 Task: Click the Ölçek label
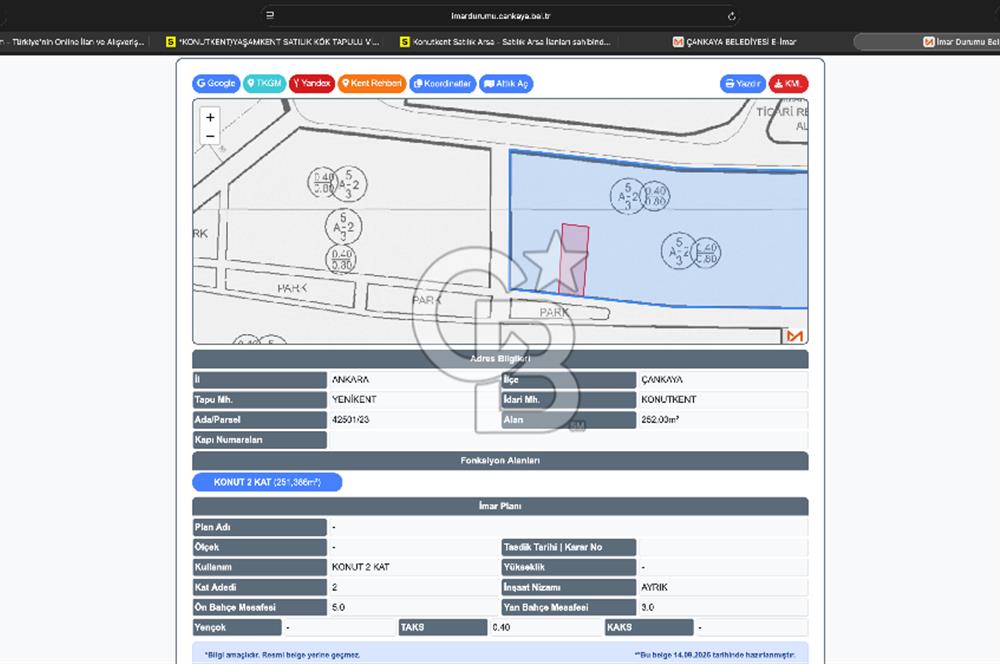[x=260, y=547]
